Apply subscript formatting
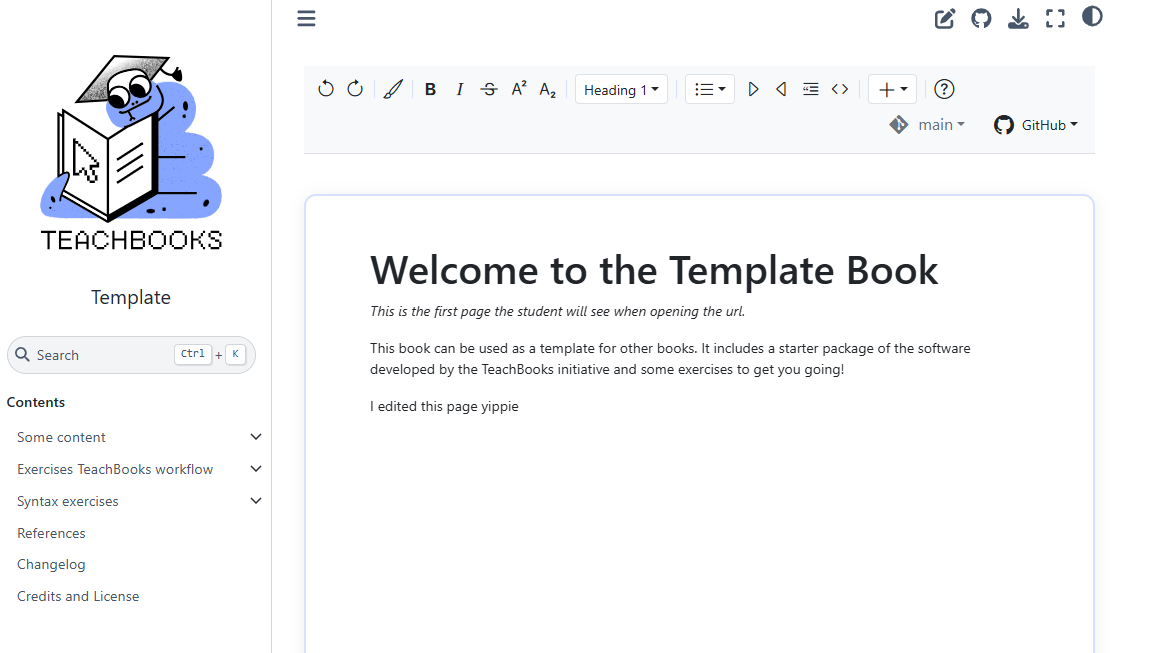1163x653 pixels. pos(548,89)
